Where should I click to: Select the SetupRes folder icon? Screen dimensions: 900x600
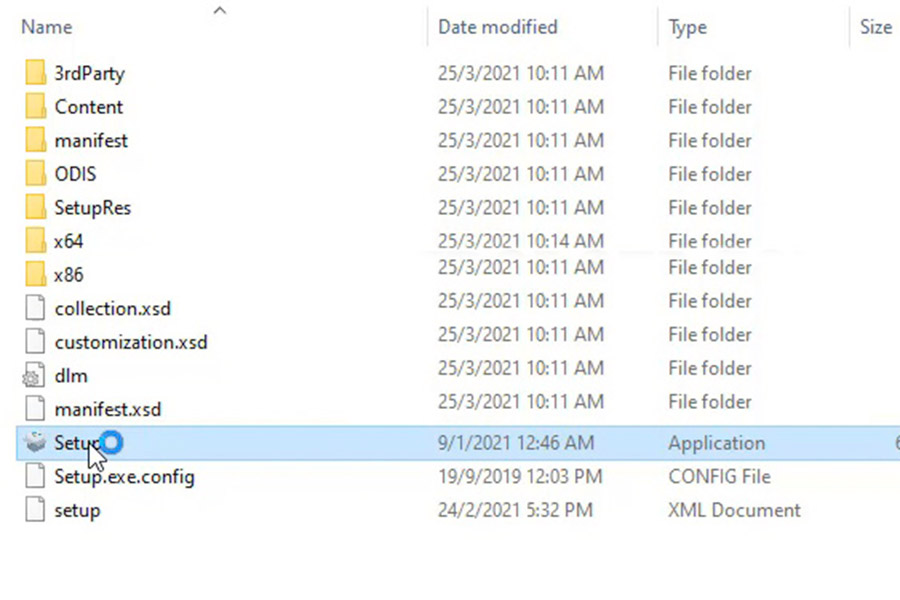[35, 207]
